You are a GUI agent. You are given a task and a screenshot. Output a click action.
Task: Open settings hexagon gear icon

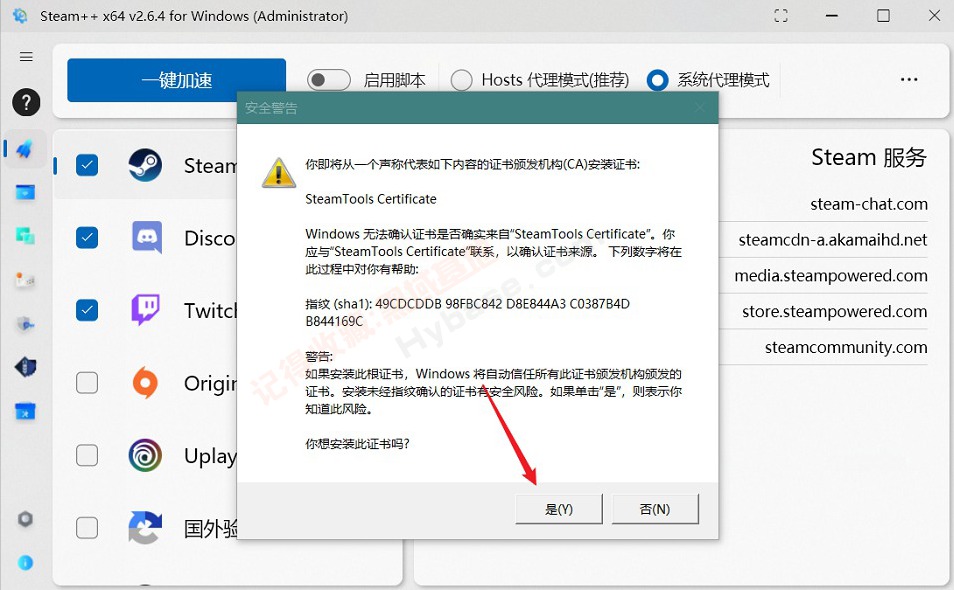[x=25, y=519]
